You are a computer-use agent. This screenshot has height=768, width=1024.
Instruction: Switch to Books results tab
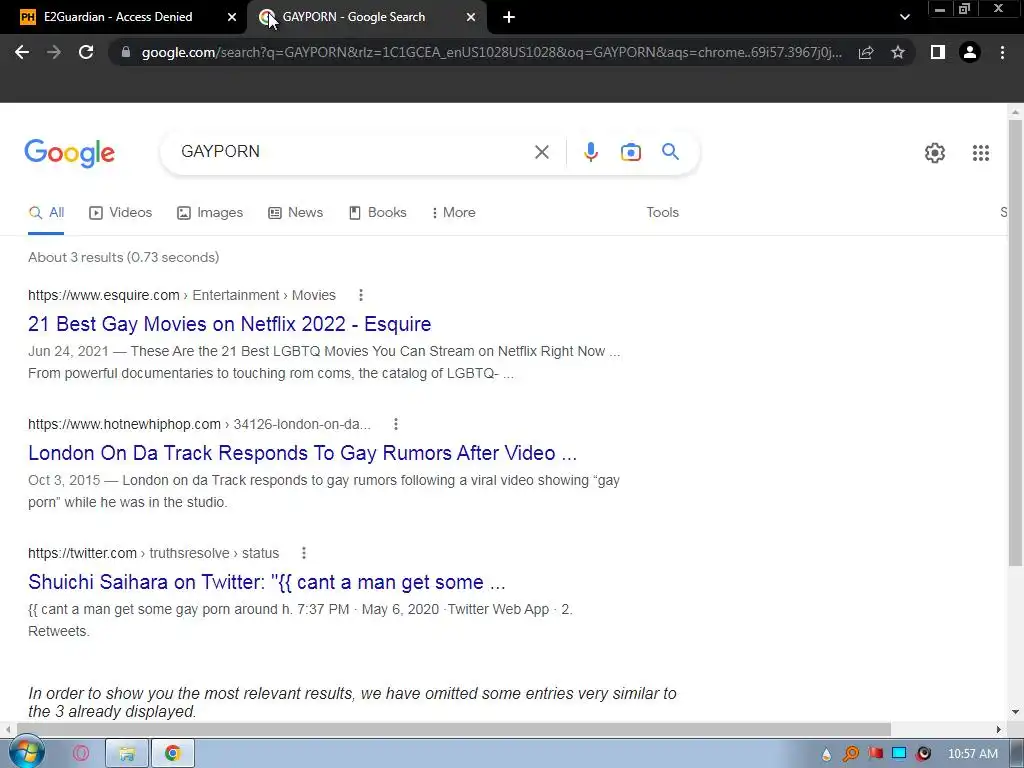[377, 212]
